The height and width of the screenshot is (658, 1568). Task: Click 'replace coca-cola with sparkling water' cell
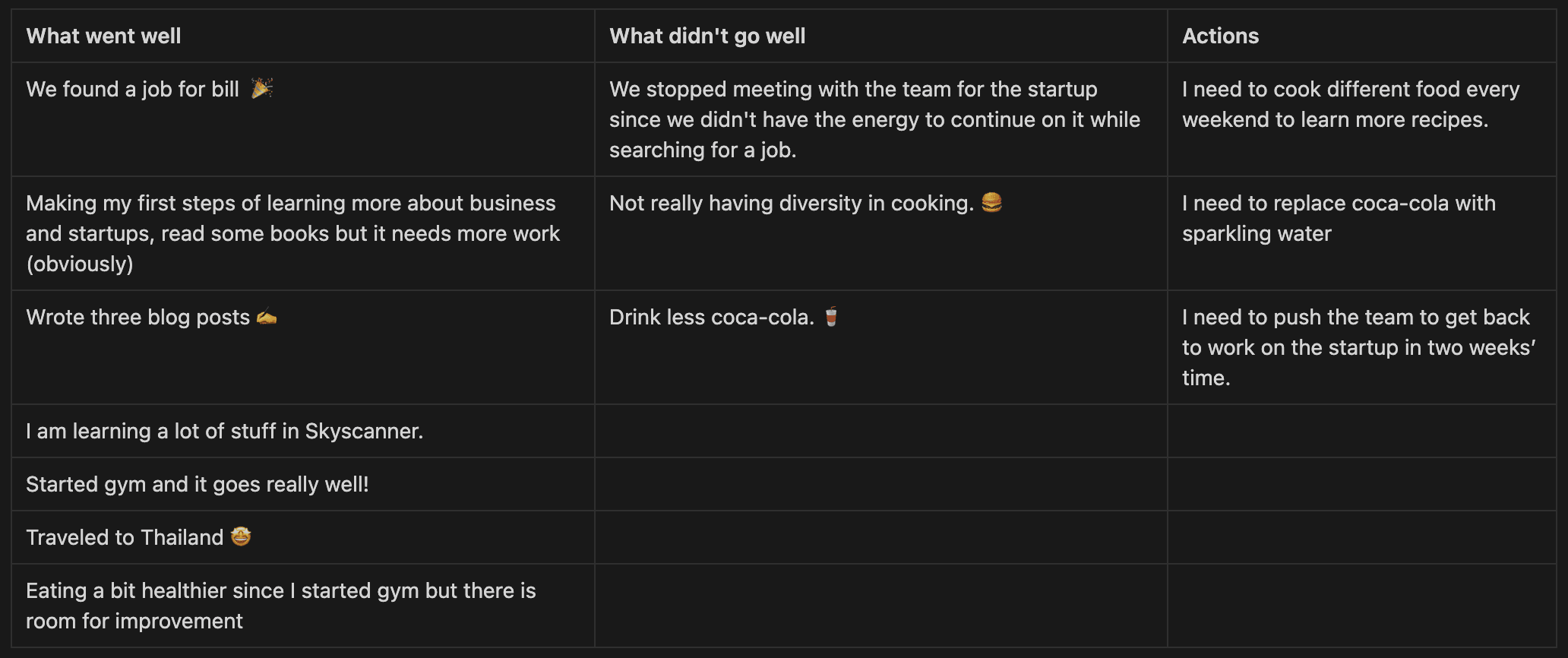point(1362,233)
